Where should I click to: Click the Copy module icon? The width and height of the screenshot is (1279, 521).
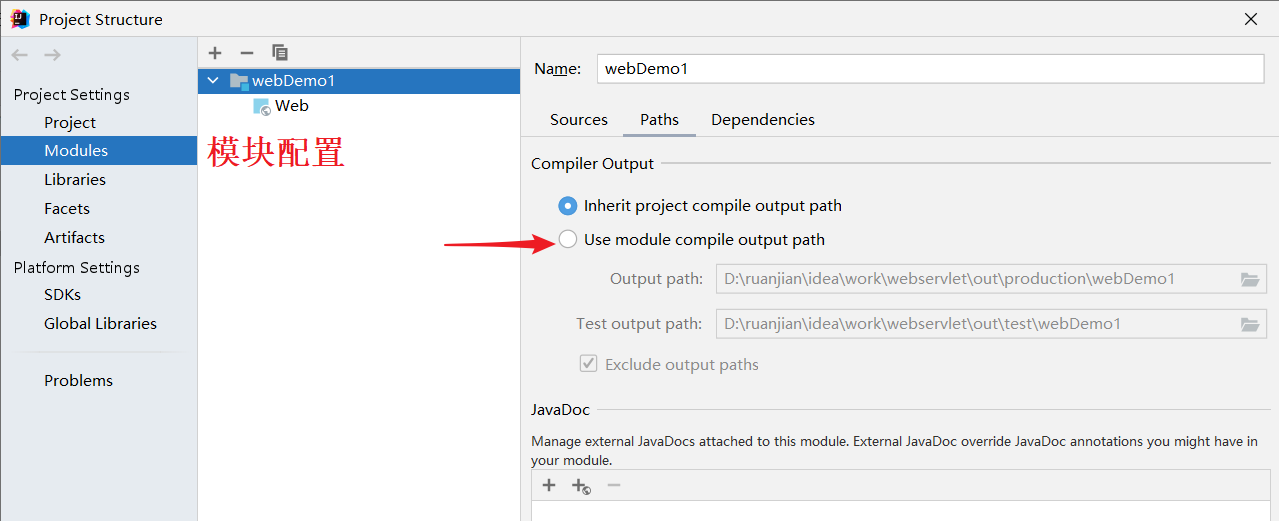pyautogui.click(x=280, y=52)
